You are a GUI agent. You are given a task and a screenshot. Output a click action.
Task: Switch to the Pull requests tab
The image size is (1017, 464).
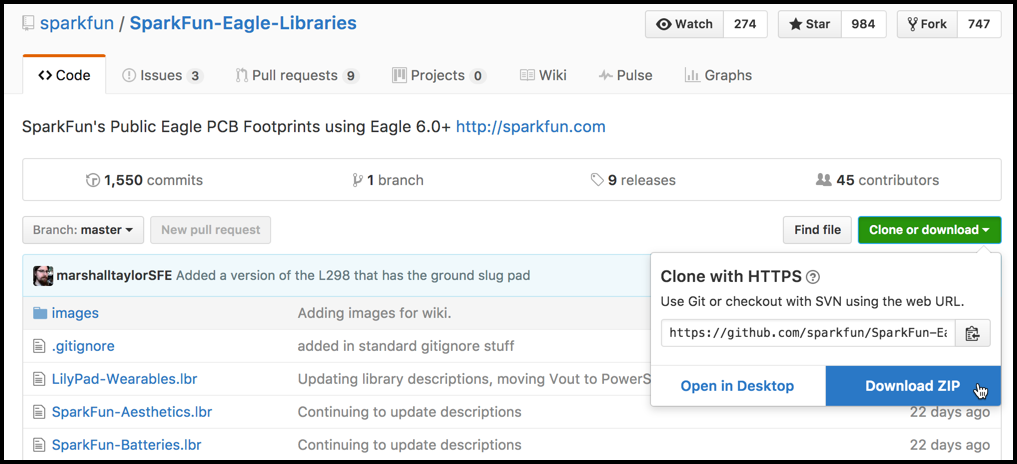(297, 75)
